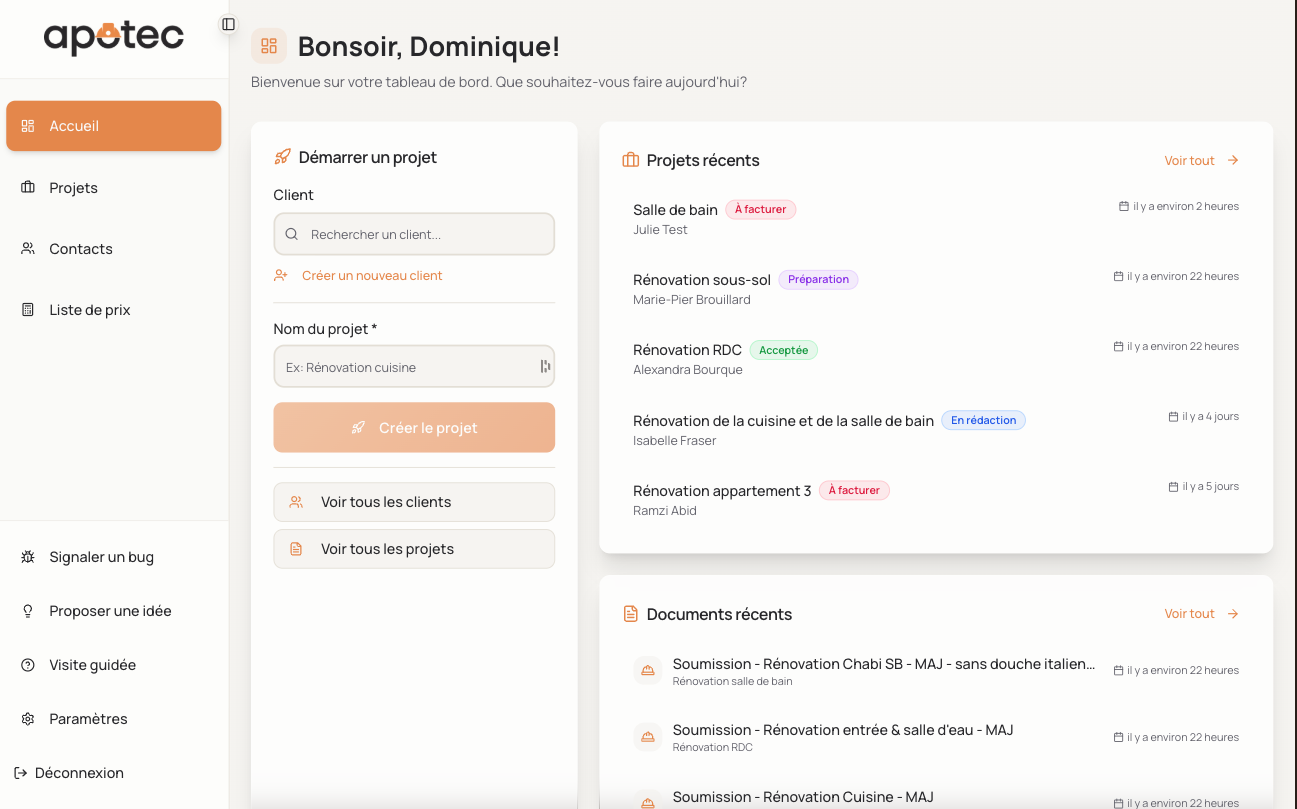Click the Acceptée status badge

click(783, 350)
